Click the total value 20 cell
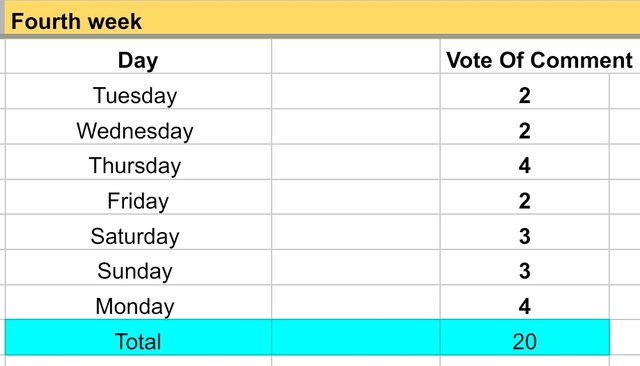This screenshot has width=640, height=366. point(525,337)
